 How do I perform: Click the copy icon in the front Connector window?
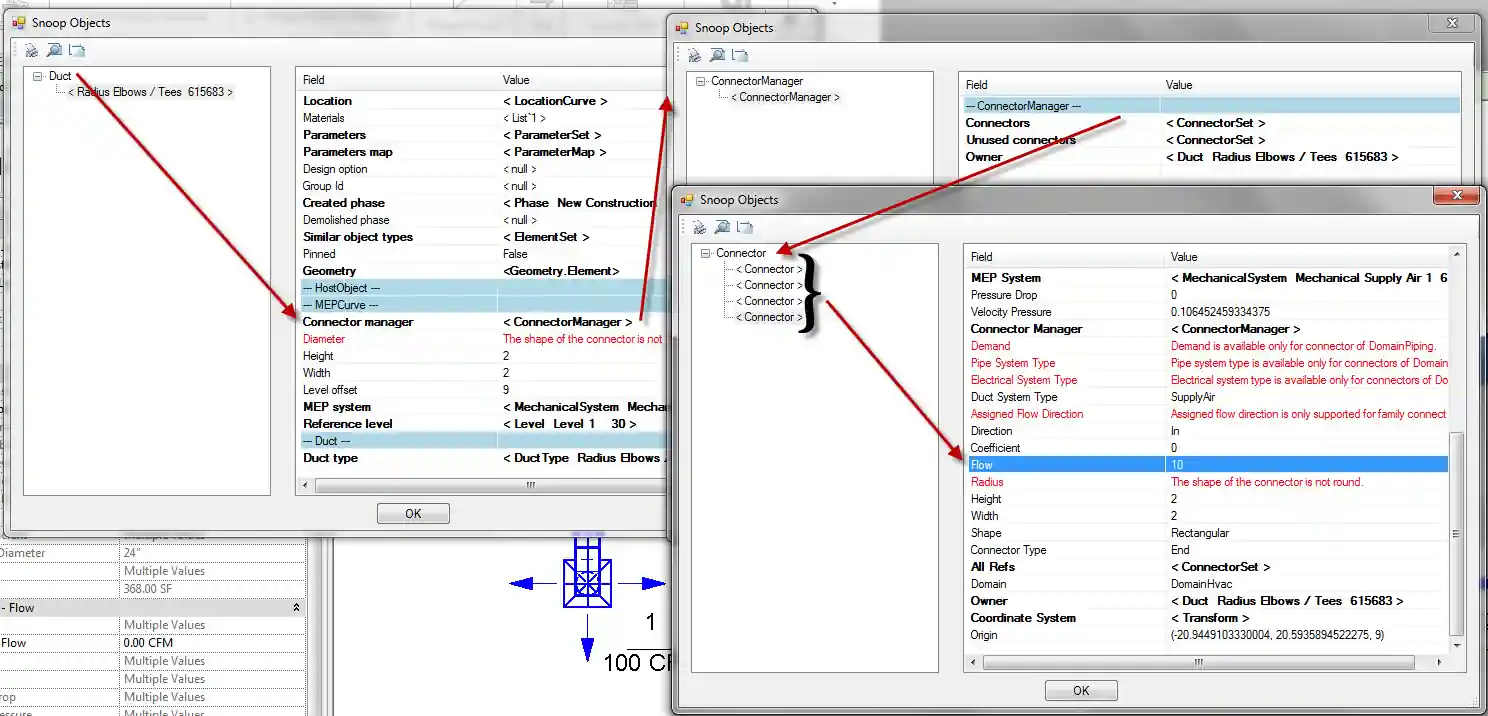743,227
